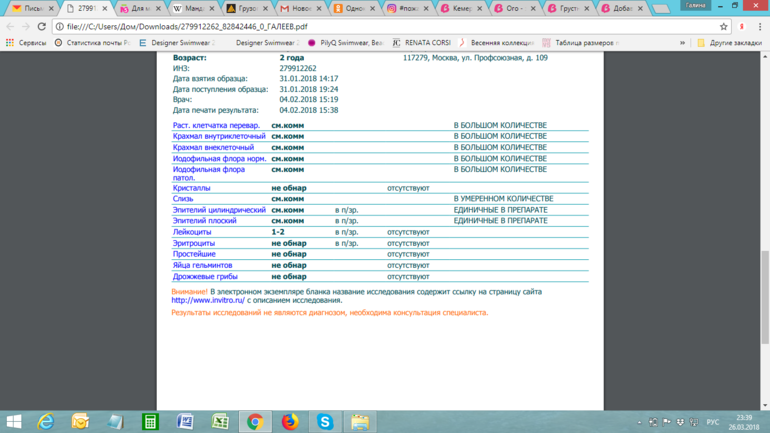Click the Windows Start button

(14, 422)
